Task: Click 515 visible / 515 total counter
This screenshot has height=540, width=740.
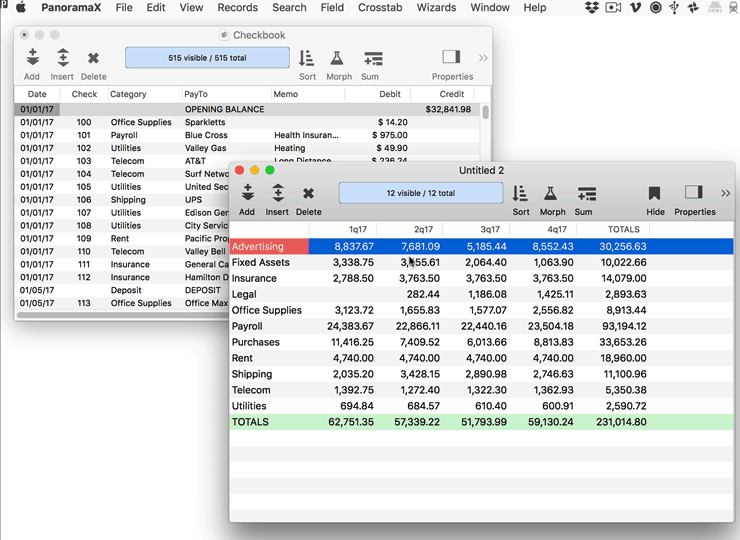Action: click(x=207, y=58)
